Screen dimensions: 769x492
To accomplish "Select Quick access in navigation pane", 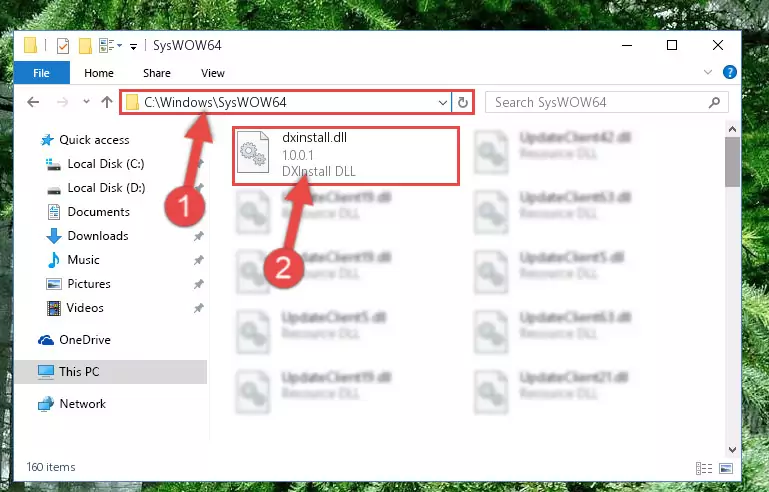I will point(94,140).
